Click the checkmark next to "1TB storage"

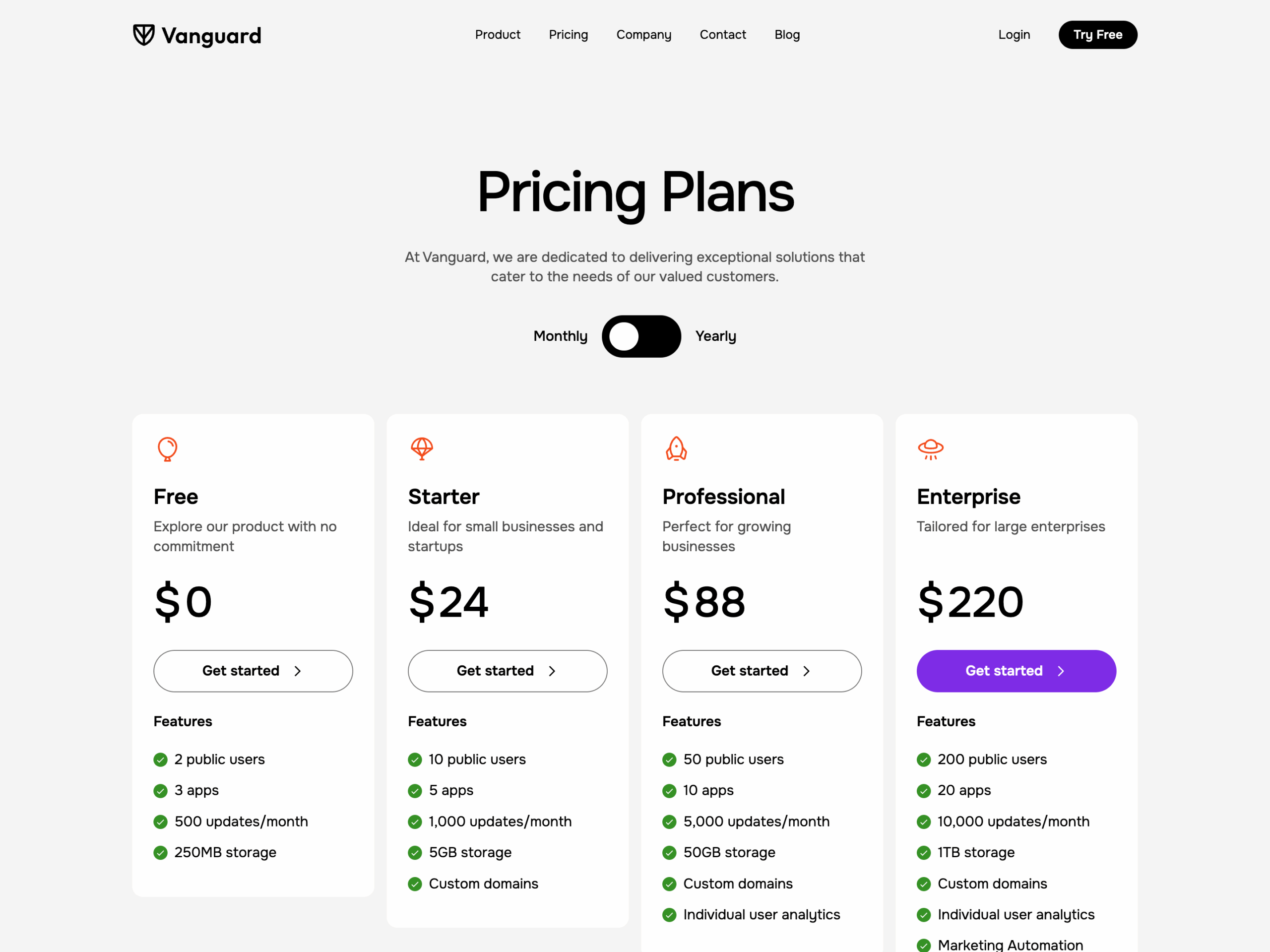923,853
